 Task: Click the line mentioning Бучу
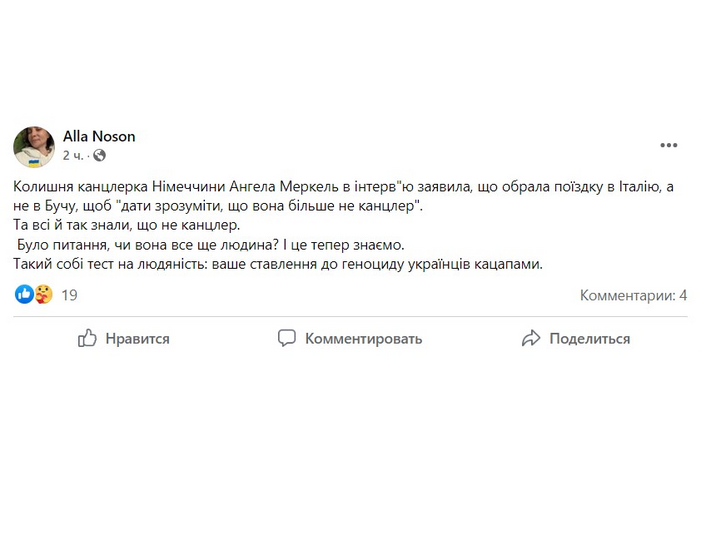click(220, 206)
